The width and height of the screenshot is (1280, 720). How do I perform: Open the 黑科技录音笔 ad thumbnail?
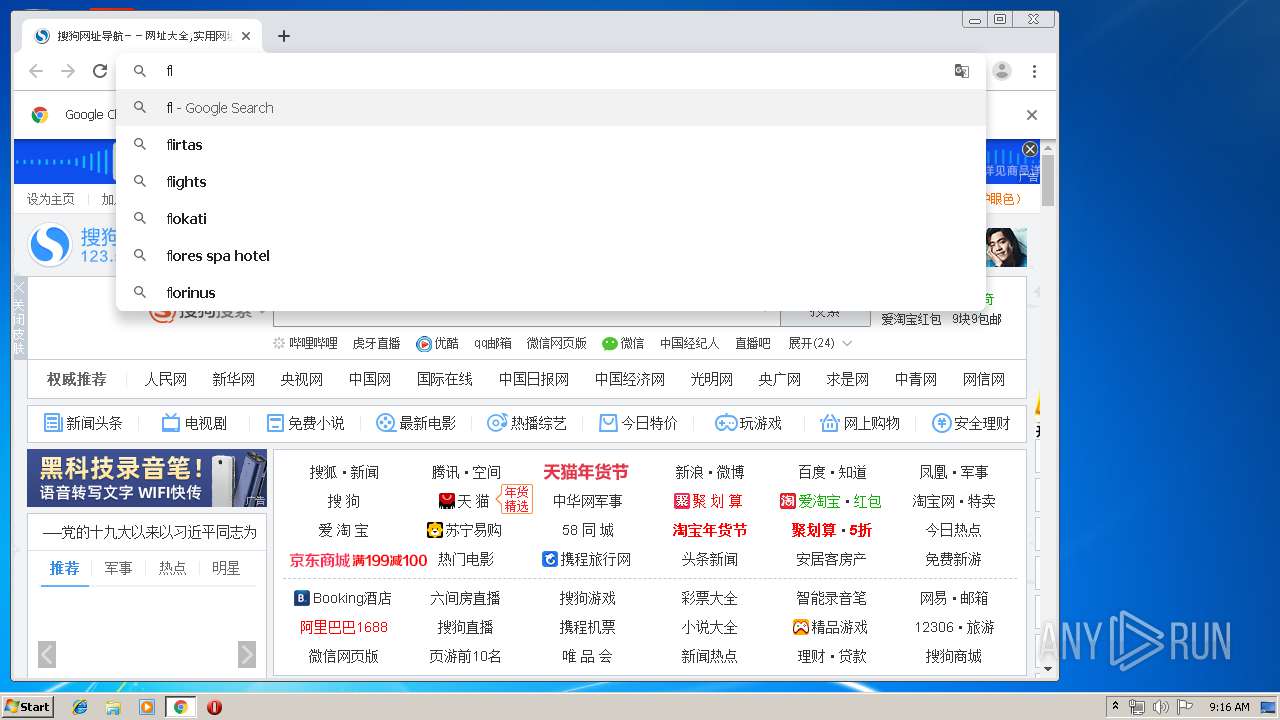[x=147, y=478]
